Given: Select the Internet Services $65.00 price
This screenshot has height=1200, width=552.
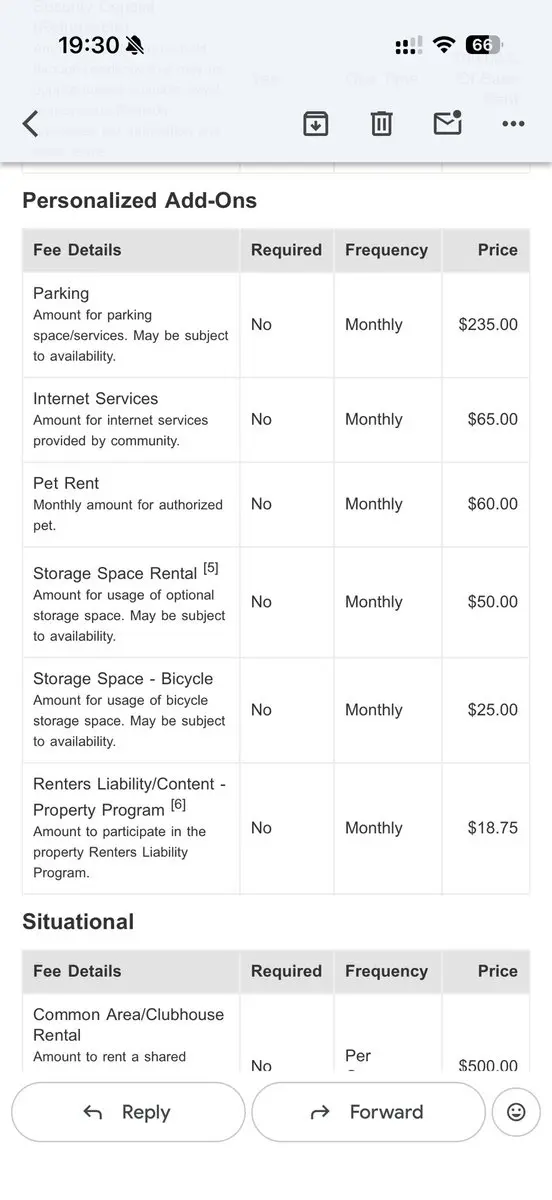Looking at the screenshot, I should (493, 420).
